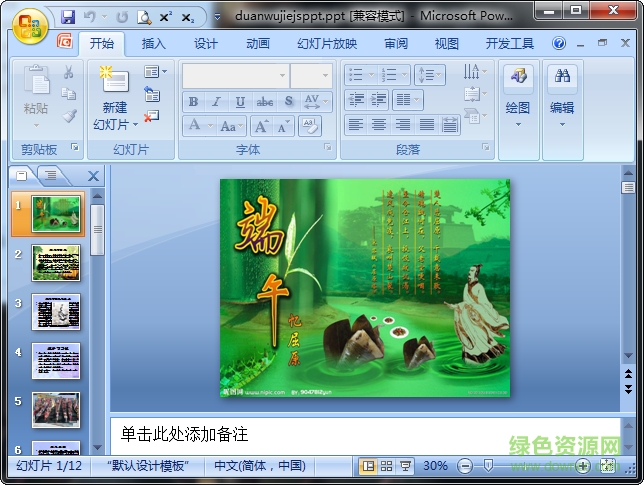Open the font name combo box

click(x=236, y=76)
